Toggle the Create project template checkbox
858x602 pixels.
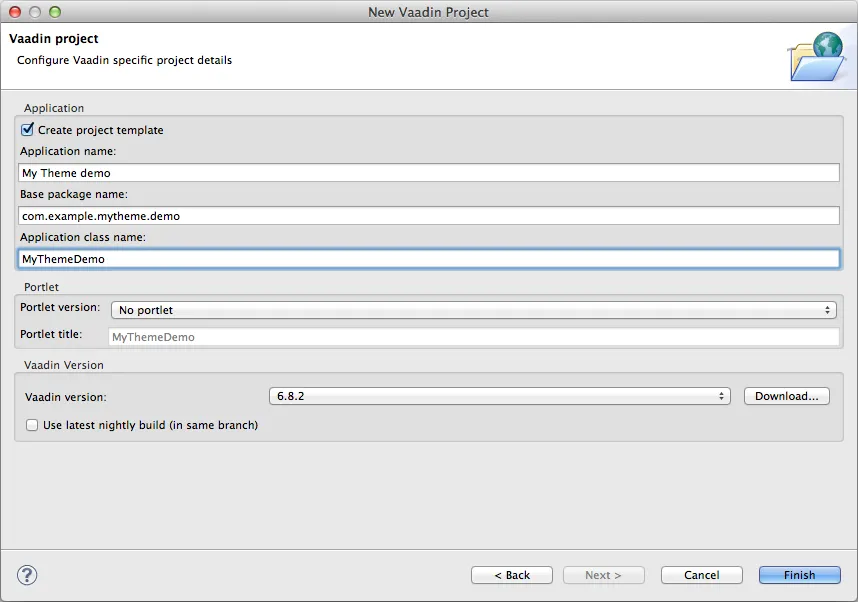coord(27,129)
